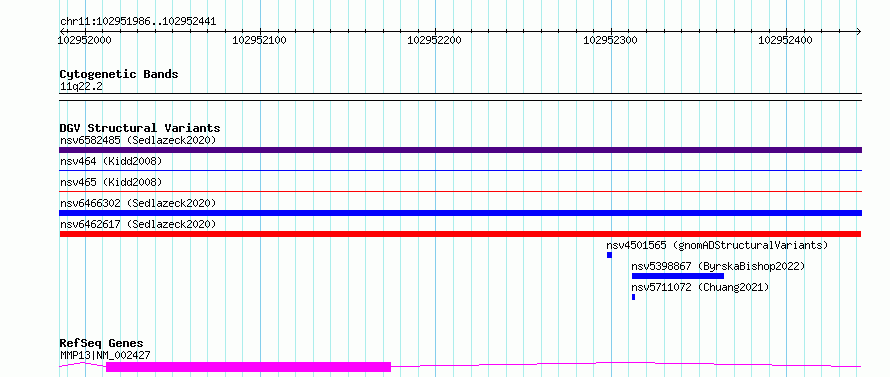Click the dark purple nsv6582485 bar

tap(460, 150)
